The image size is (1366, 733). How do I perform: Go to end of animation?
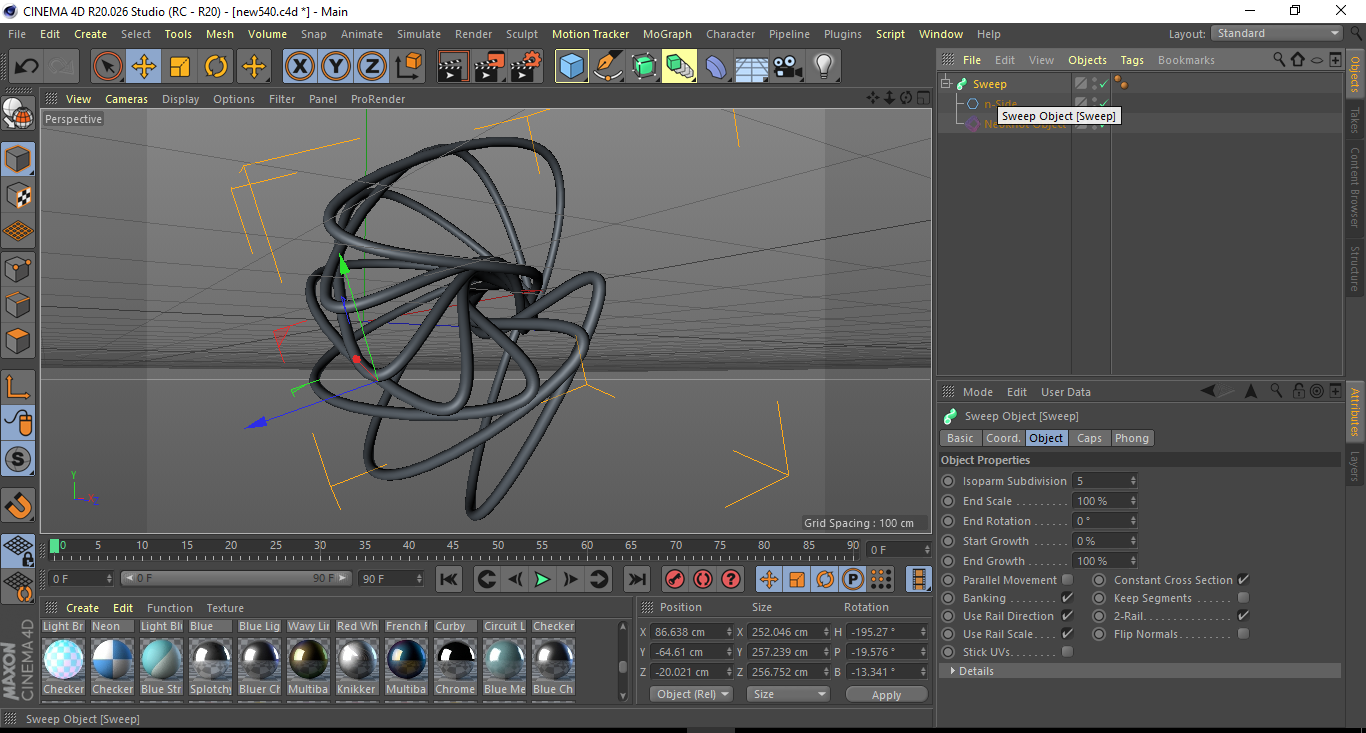(636, 579)
